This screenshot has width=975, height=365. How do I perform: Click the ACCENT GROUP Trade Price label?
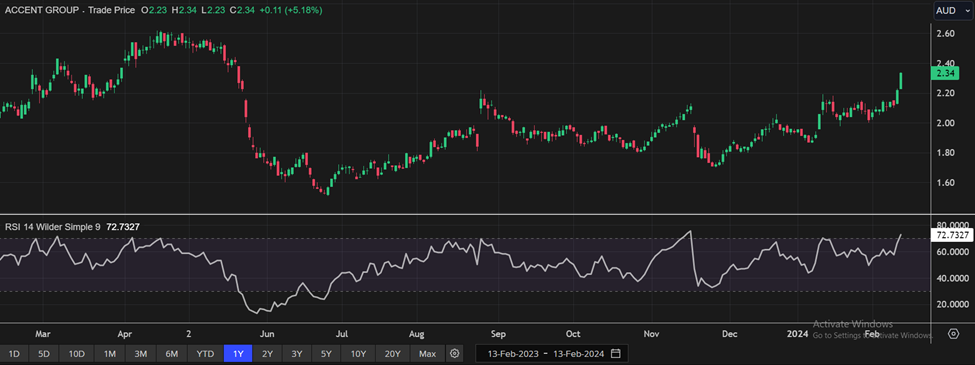tap(70, 11)
